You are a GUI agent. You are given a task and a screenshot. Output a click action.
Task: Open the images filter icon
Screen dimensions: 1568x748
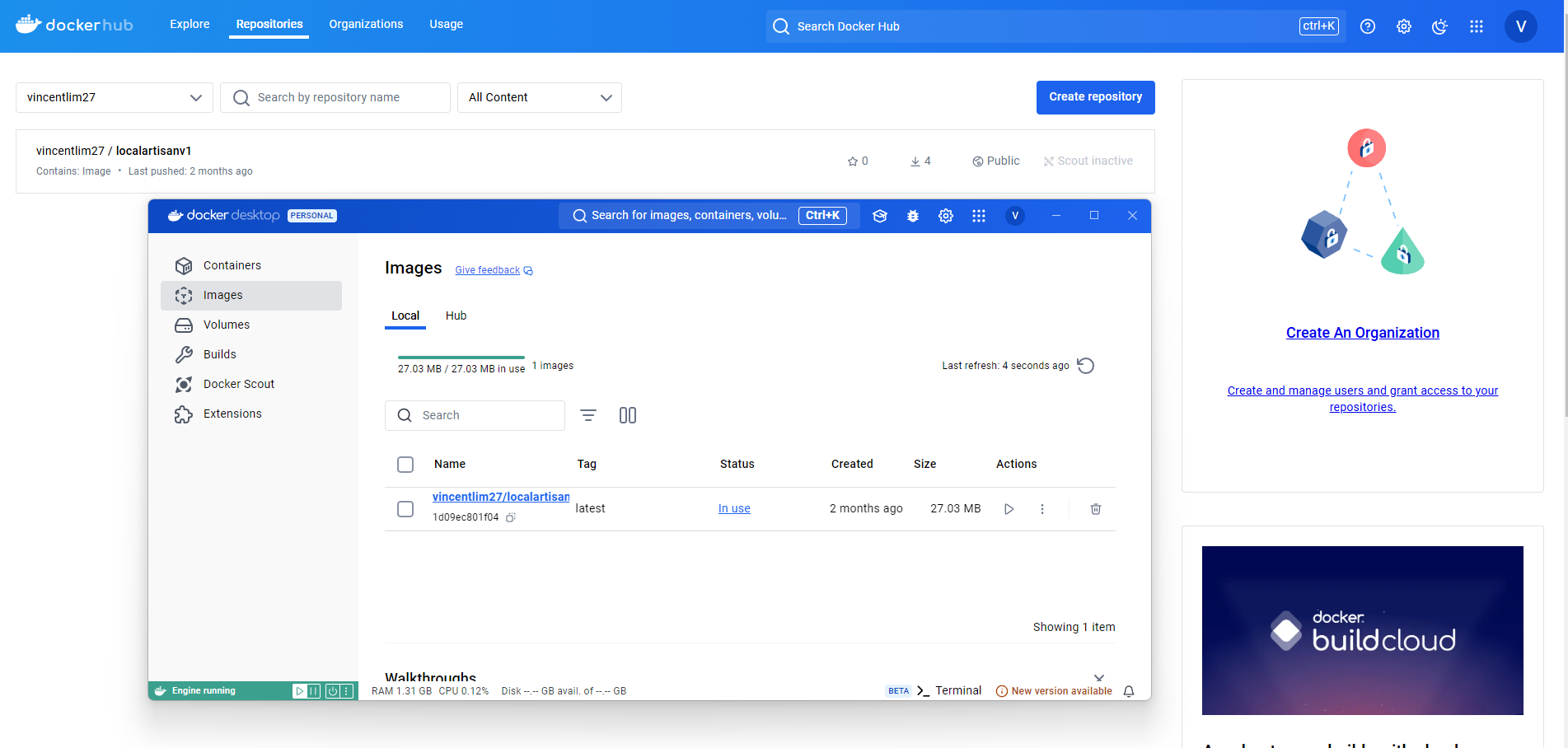tap(588, 415)
